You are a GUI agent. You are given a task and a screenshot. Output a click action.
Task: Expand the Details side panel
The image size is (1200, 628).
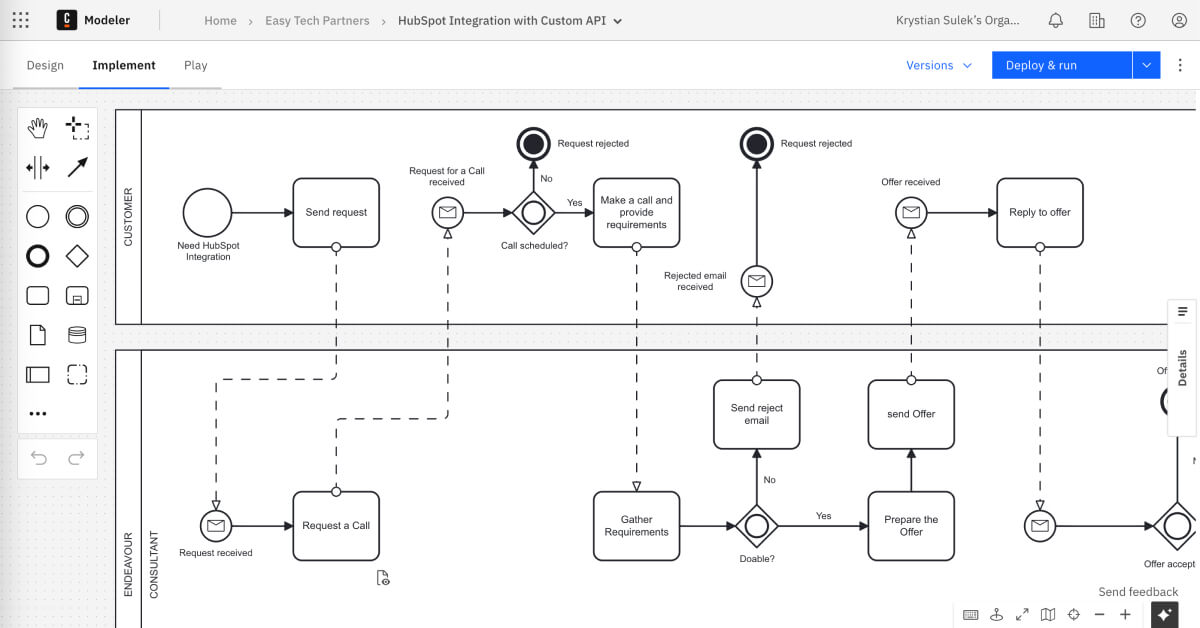(1182, 367)
